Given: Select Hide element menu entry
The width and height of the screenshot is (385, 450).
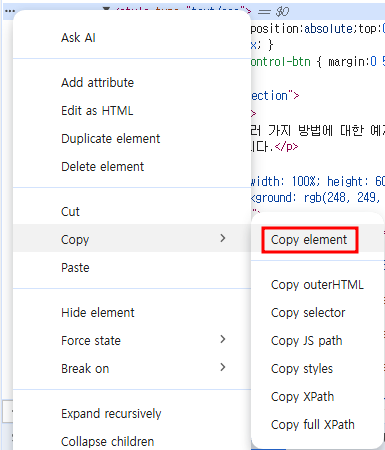Looking at the screenshot, I should pos(132,313).
